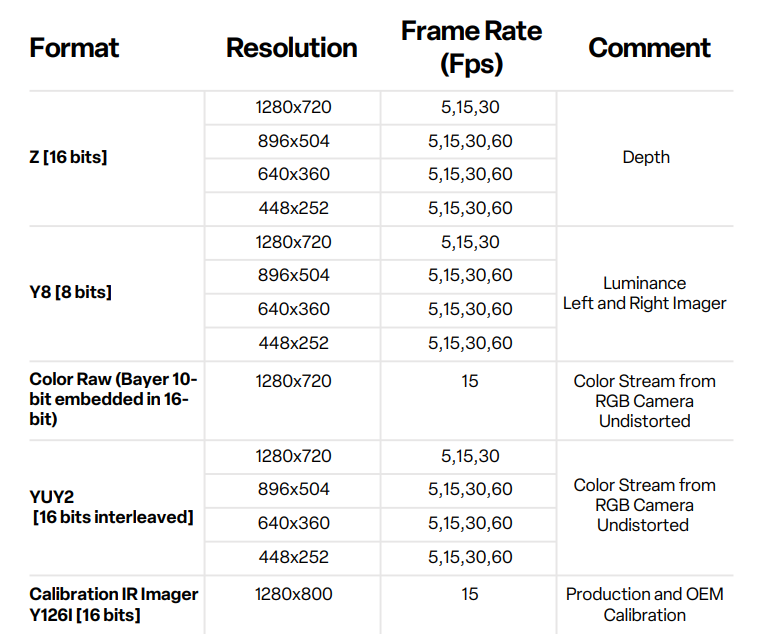The height and width of the screenshot is (634, 763).
Task: Click the "Production and OEM Calibration" comment
Action: (644, 604)
